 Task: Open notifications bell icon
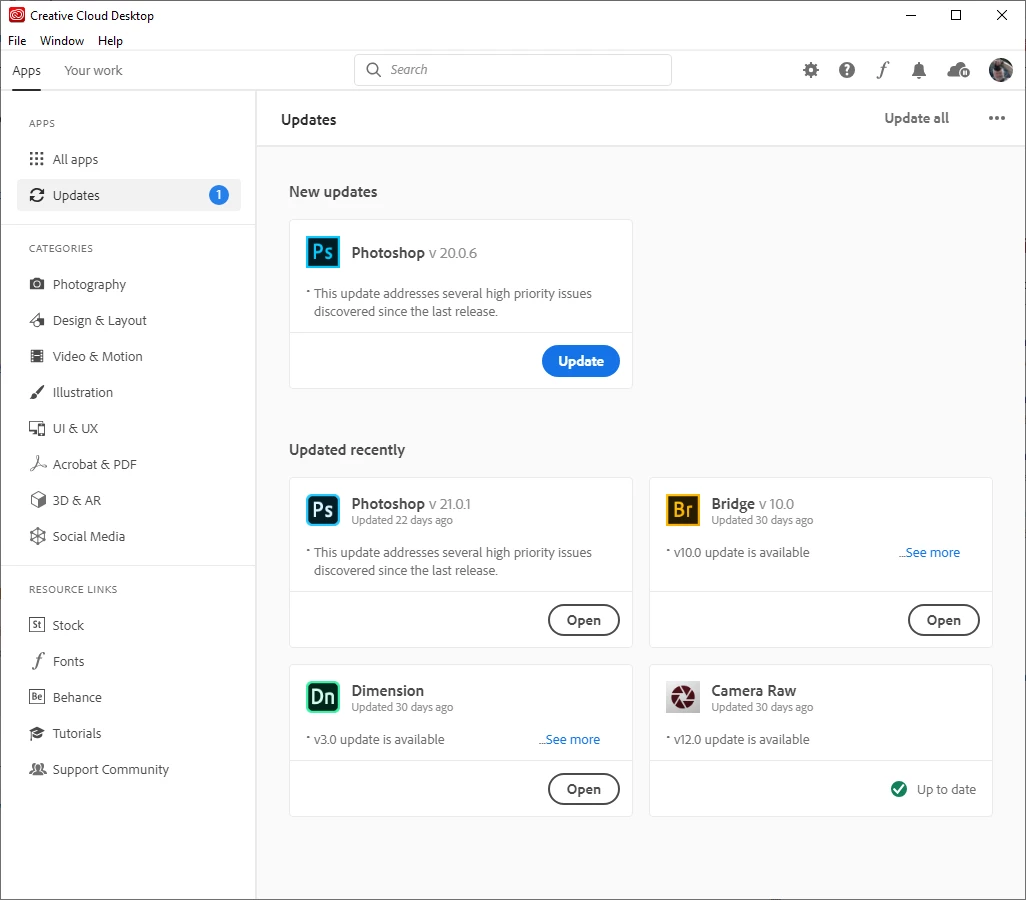pos(919,70)
